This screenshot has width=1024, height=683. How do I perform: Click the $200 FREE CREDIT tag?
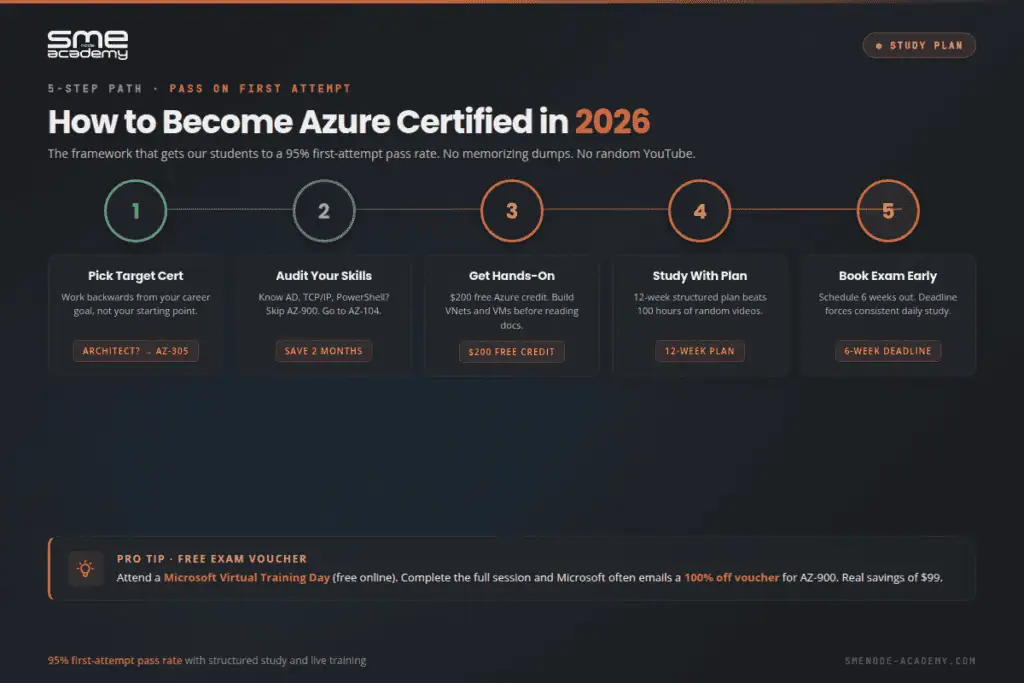click(512, 351)
